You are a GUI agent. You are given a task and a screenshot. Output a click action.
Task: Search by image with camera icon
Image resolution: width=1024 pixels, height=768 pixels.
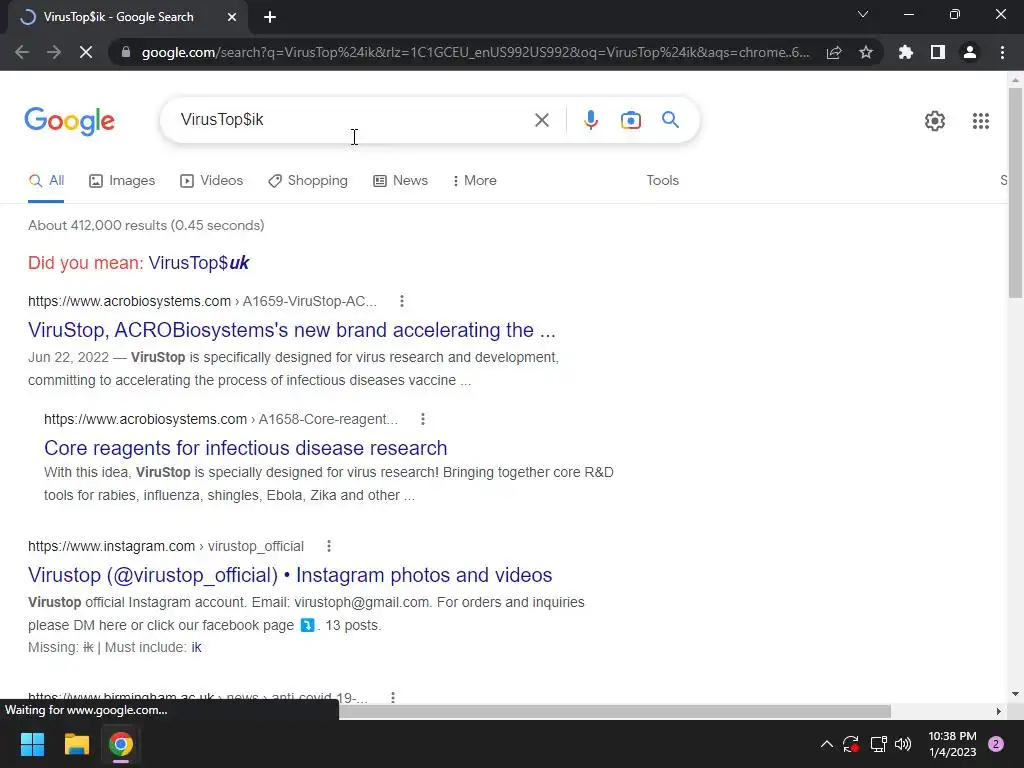click(x=630, y=120)
